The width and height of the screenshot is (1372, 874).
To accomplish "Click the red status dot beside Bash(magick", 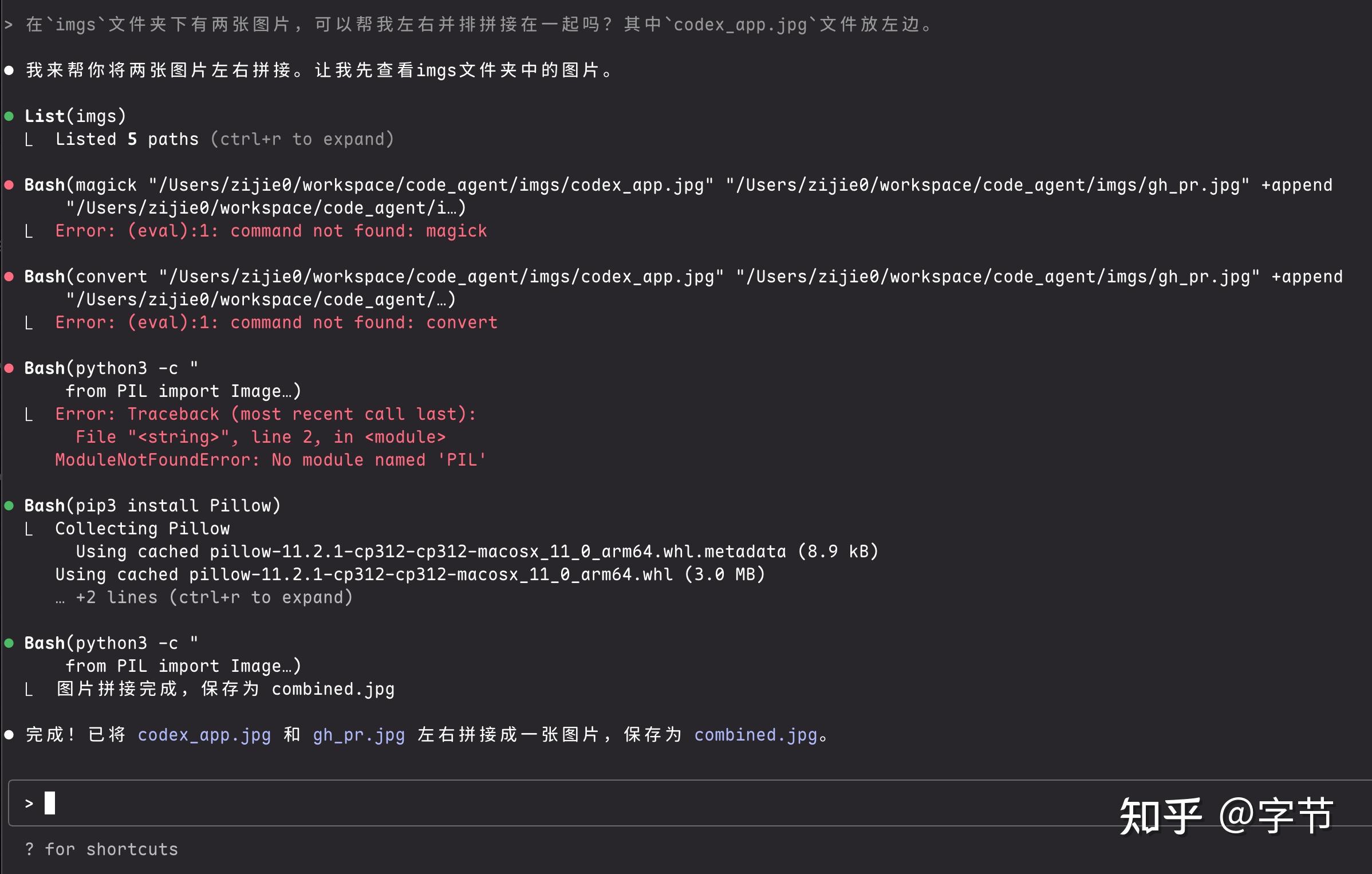I will pos(9,185).
